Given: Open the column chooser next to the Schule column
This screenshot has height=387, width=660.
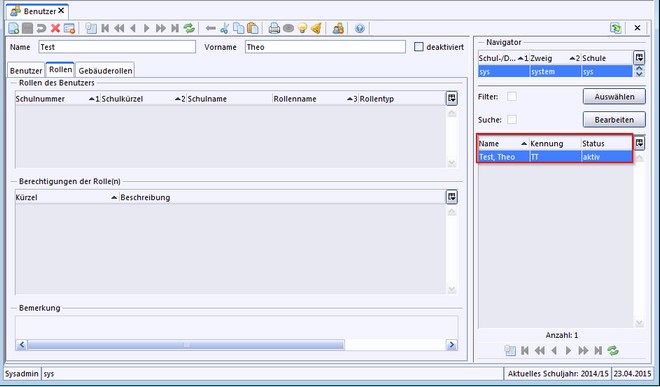Looking at the screenshot, I should point(639,58).
